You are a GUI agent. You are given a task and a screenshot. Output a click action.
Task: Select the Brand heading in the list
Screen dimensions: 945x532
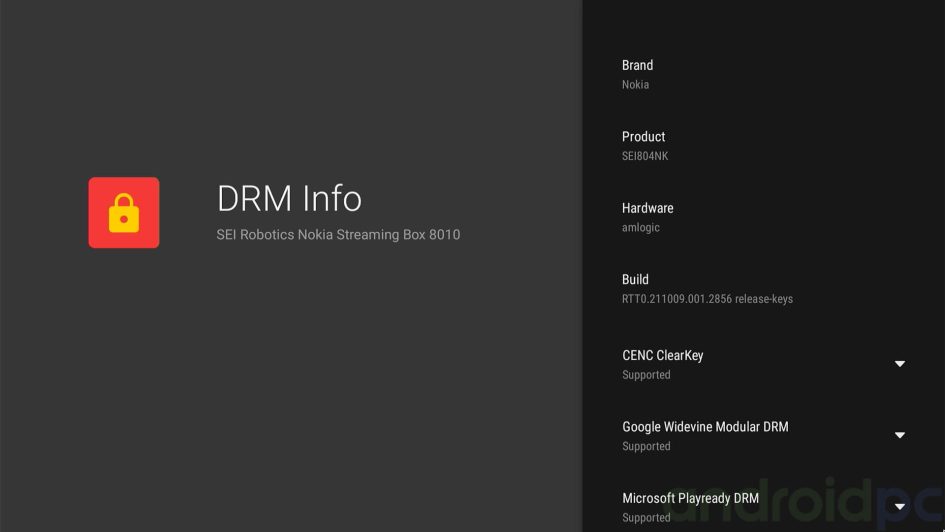tap(637, 65)
